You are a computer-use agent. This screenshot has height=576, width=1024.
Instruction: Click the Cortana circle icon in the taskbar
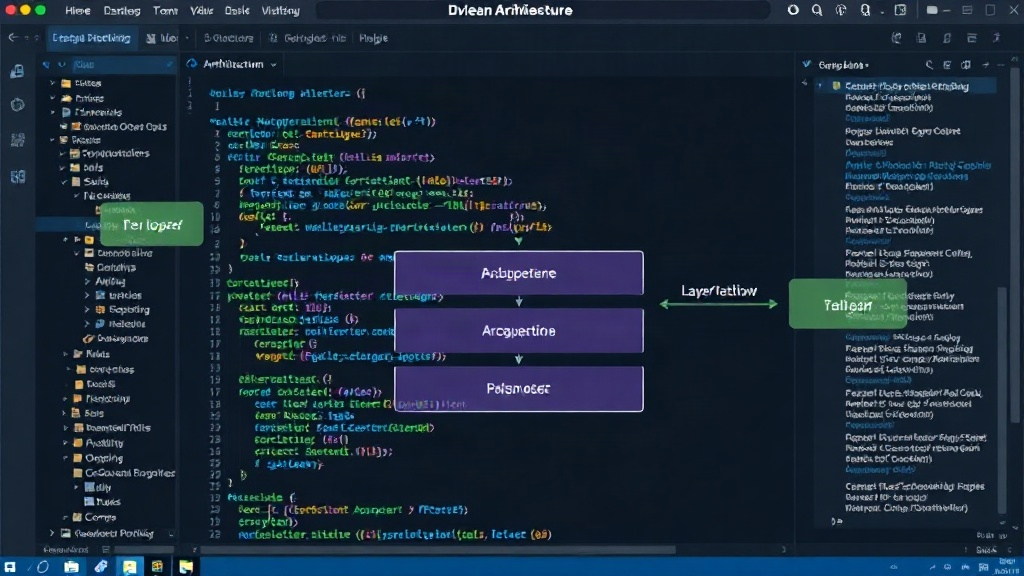(42, 567)
